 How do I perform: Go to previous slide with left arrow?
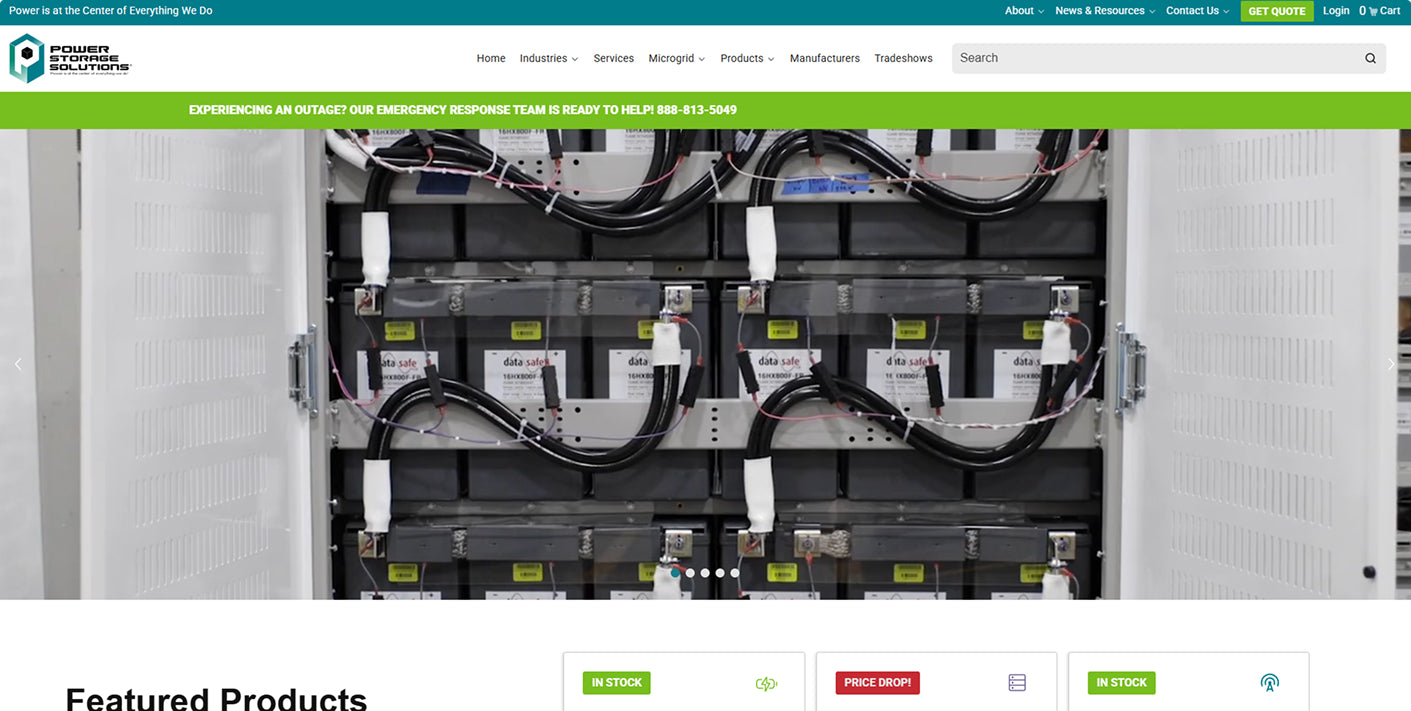coord(18,364)
